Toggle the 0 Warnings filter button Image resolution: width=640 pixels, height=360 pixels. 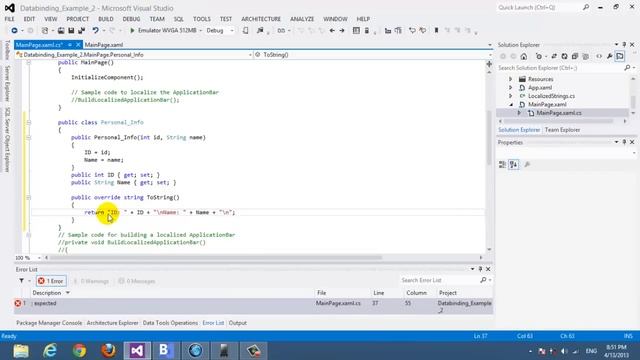91,281
